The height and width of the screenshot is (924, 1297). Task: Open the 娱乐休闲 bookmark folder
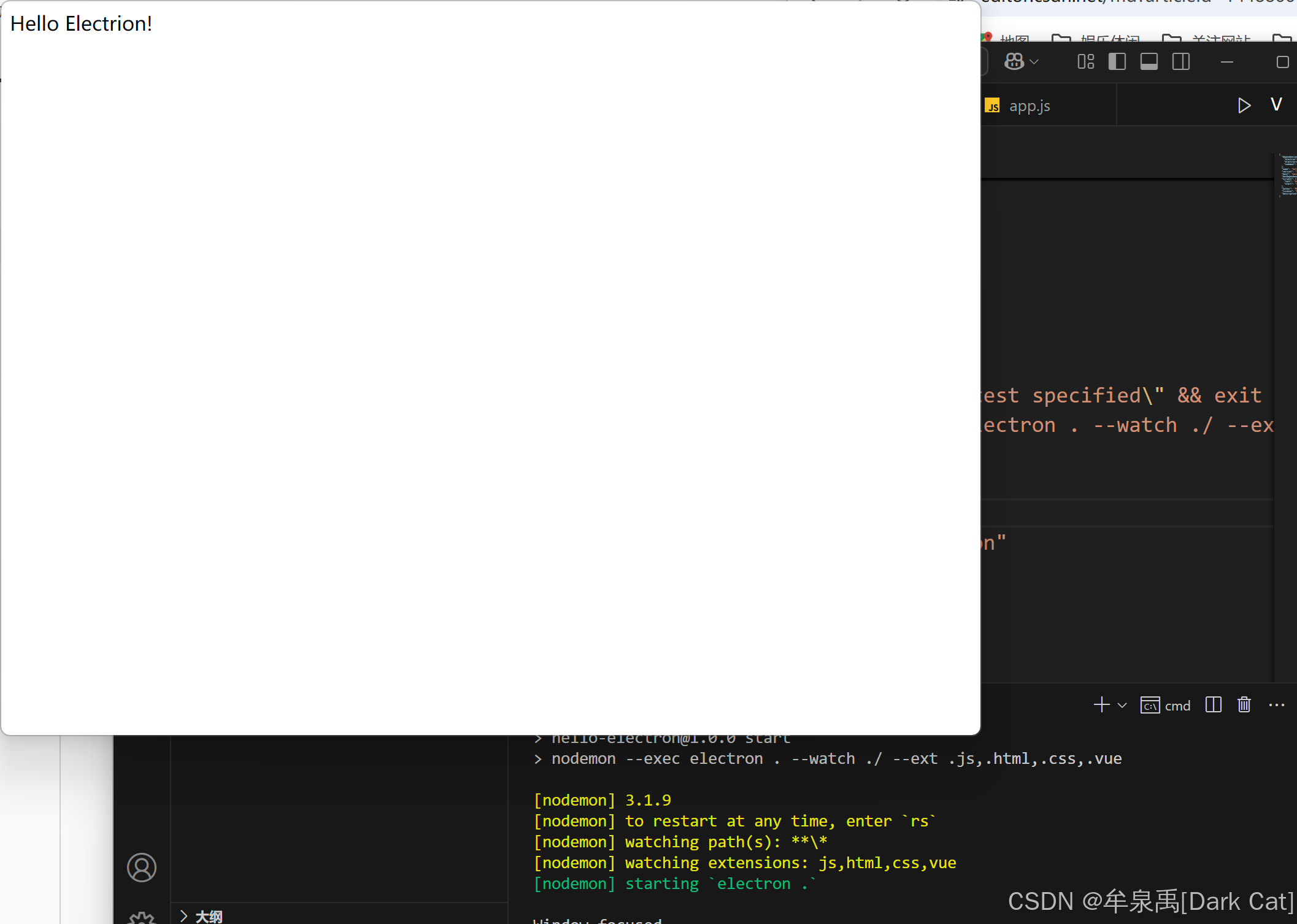(1109, 39)
